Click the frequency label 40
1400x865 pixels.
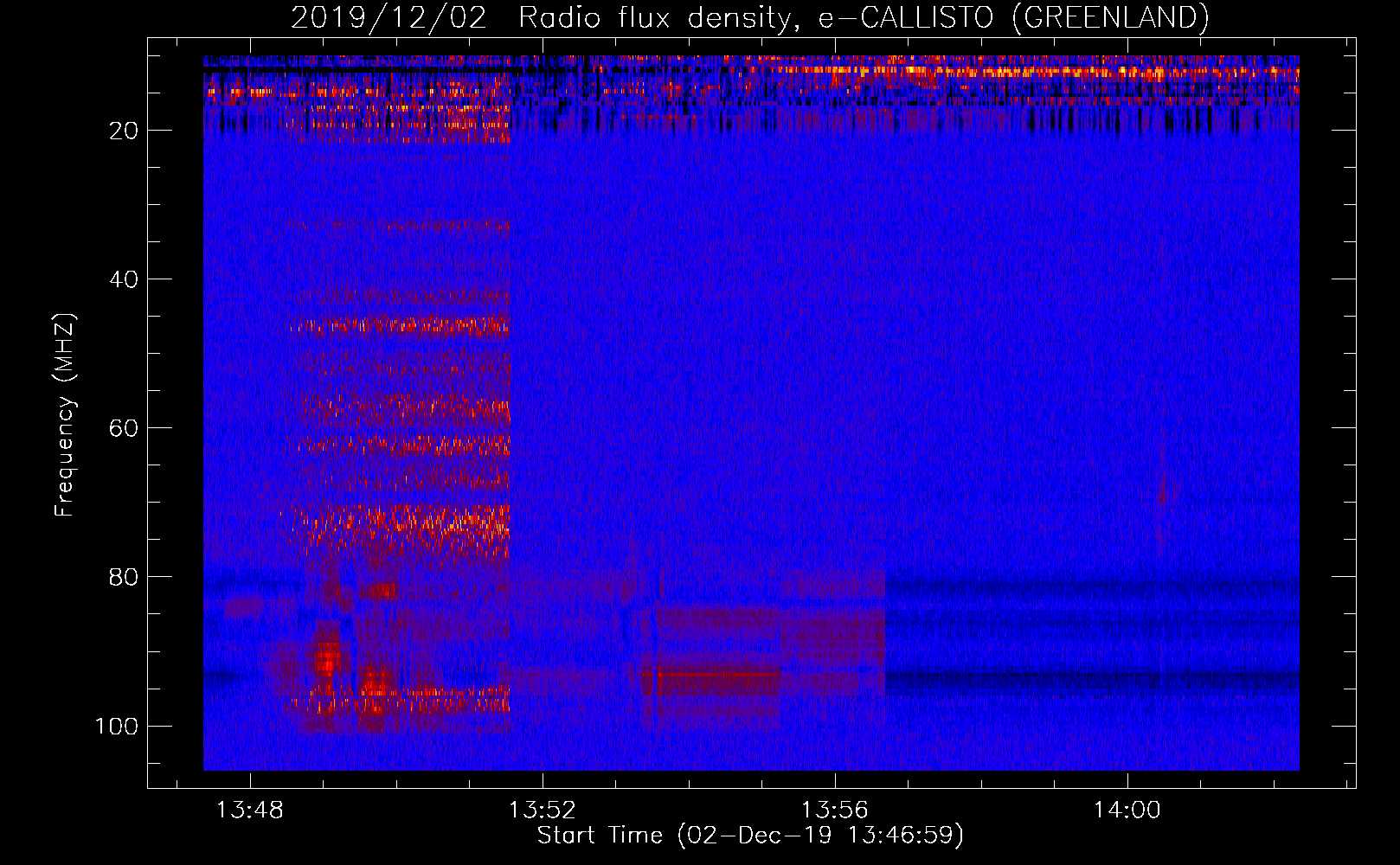pyautogui.click(x=125, y=279)
